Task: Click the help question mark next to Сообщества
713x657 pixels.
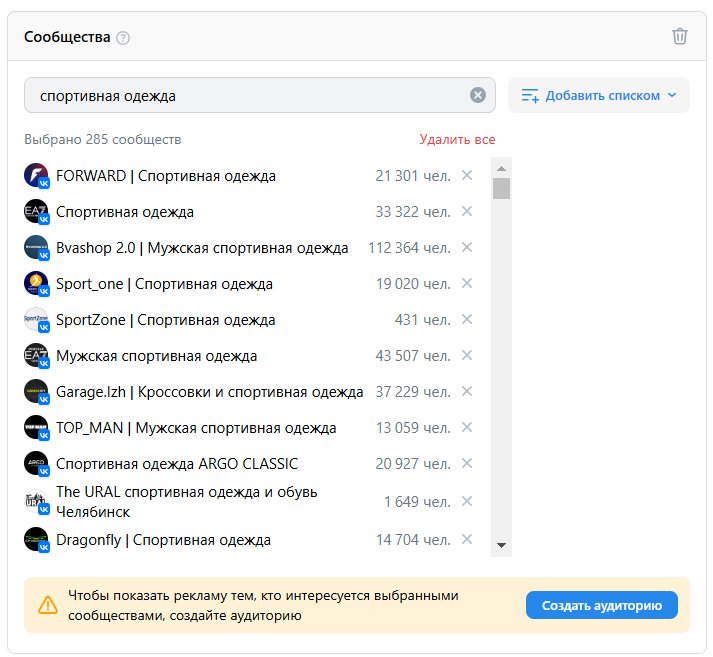Action: pyautogui.click(x=123, y=38)
